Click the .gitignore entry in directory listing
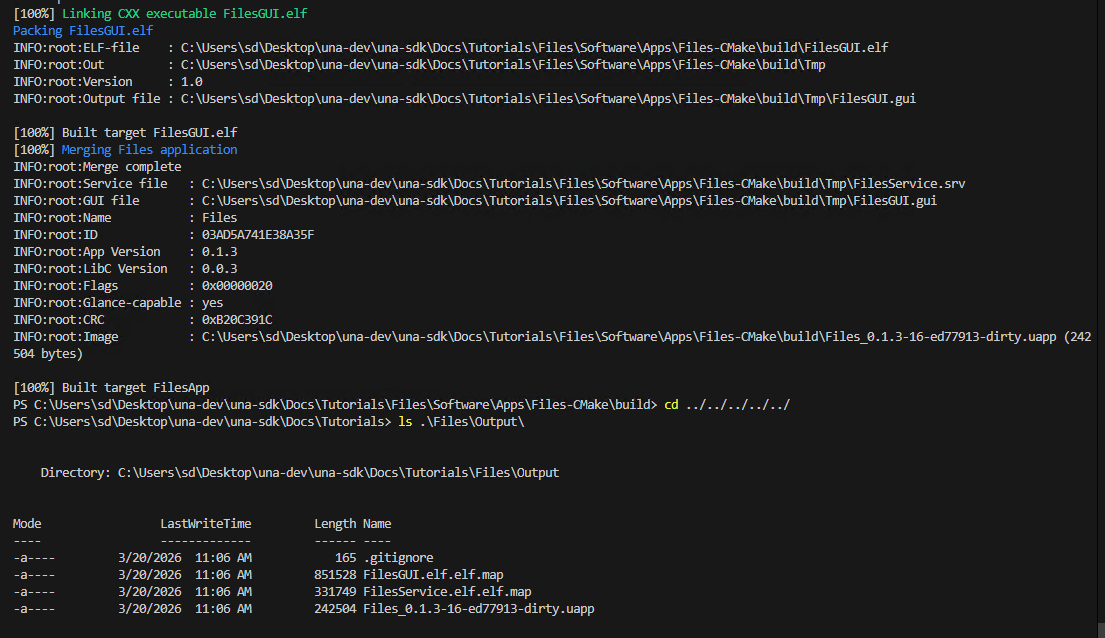 coord(399,557)
